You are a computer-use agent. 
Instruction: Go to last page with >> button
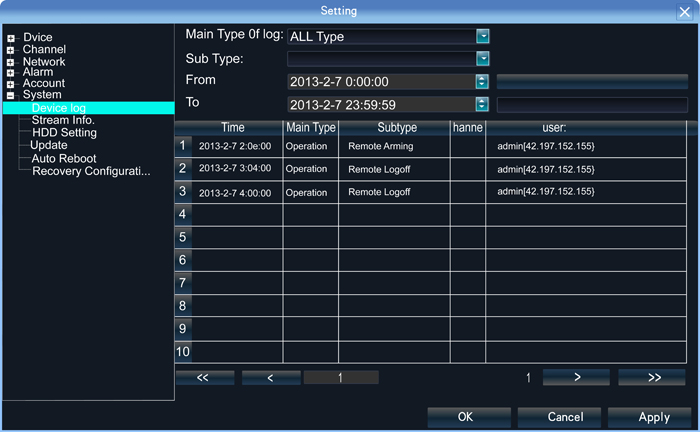point(652,377)
